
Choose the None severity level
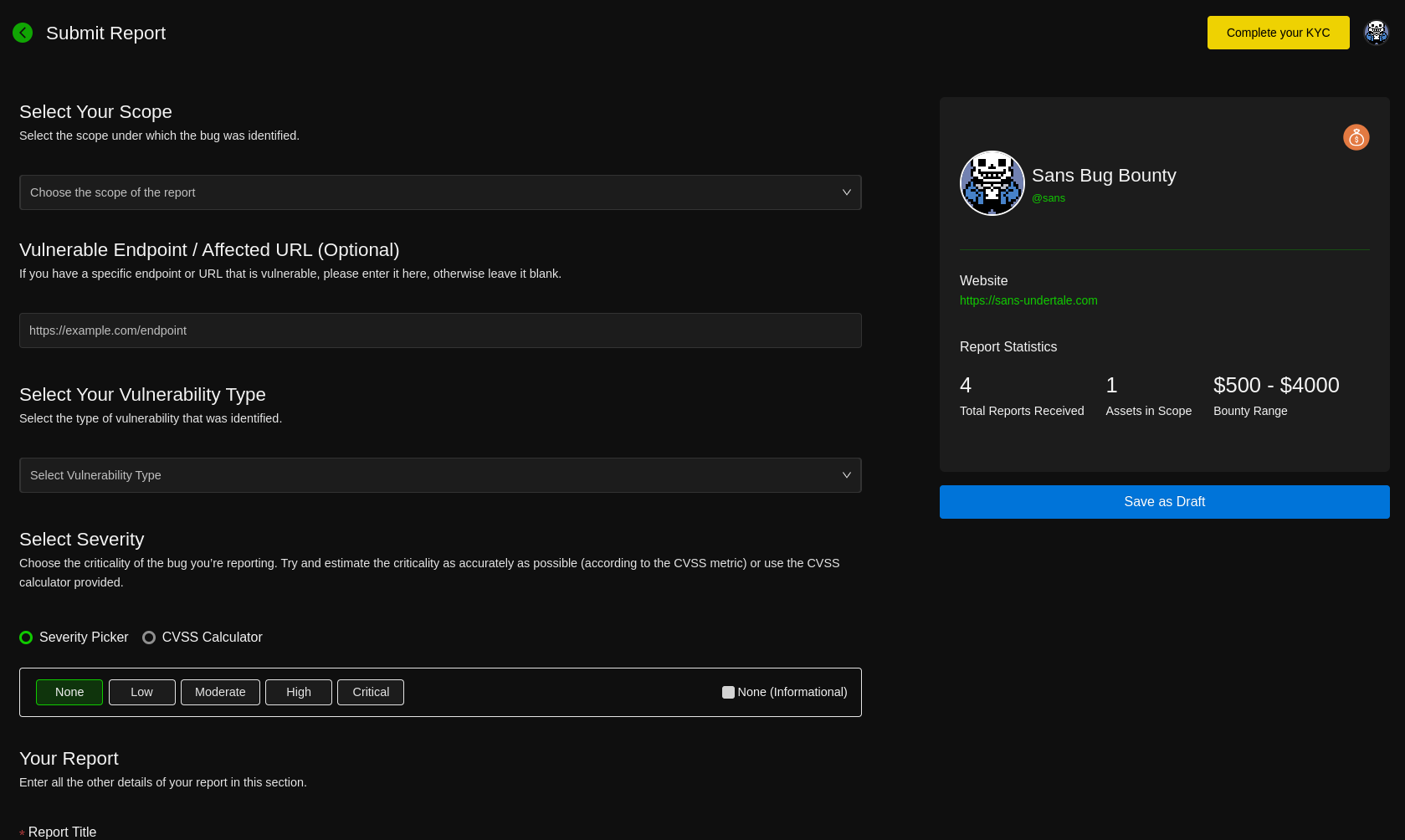pos(69,692)
